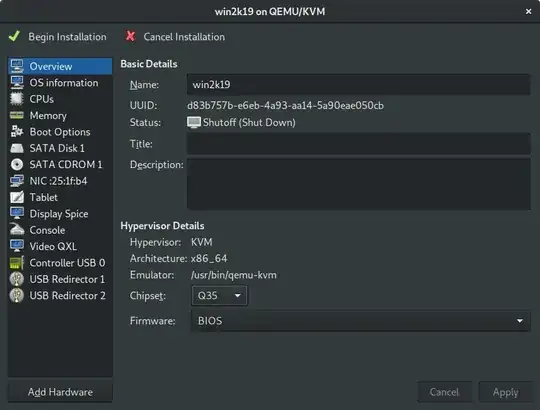Viewport: 540px width, 410px height.
Task: Select NIC :25:1f:b4 entry label
Action: pyautogui.click(x=59, y=181)
